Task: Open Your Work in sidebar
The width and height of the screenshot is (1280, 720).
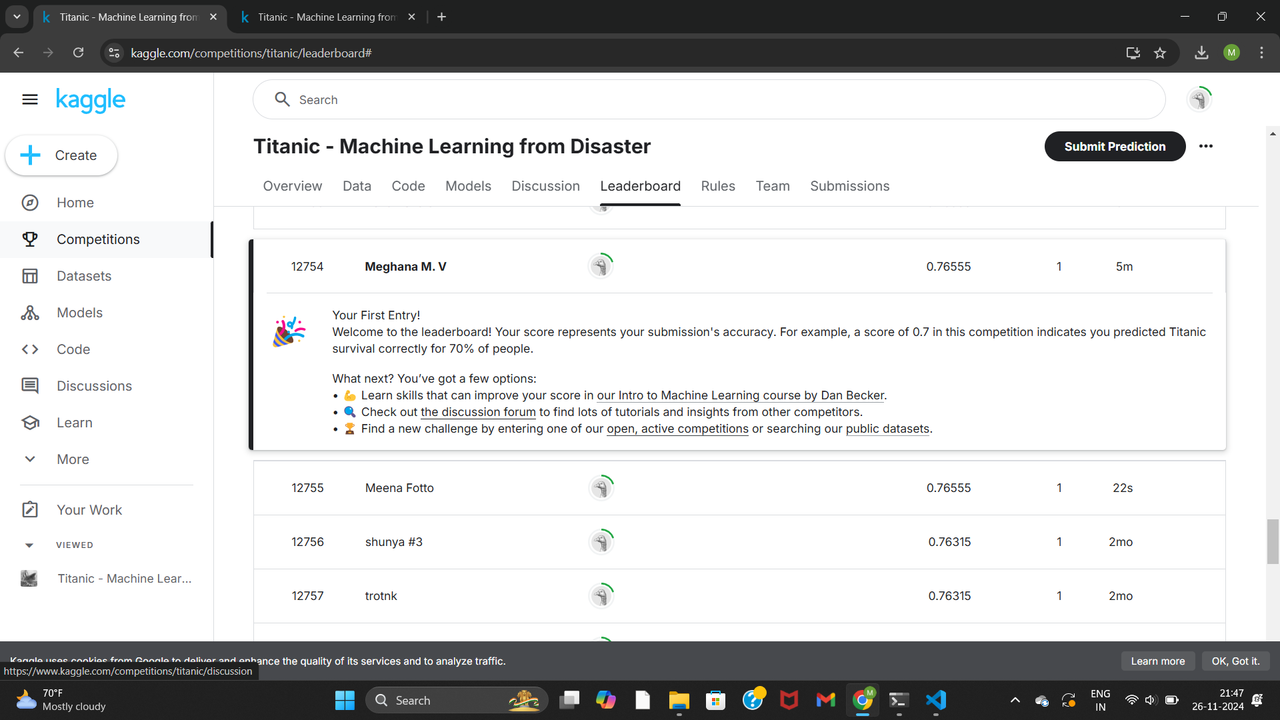Action: pos(89,510)
